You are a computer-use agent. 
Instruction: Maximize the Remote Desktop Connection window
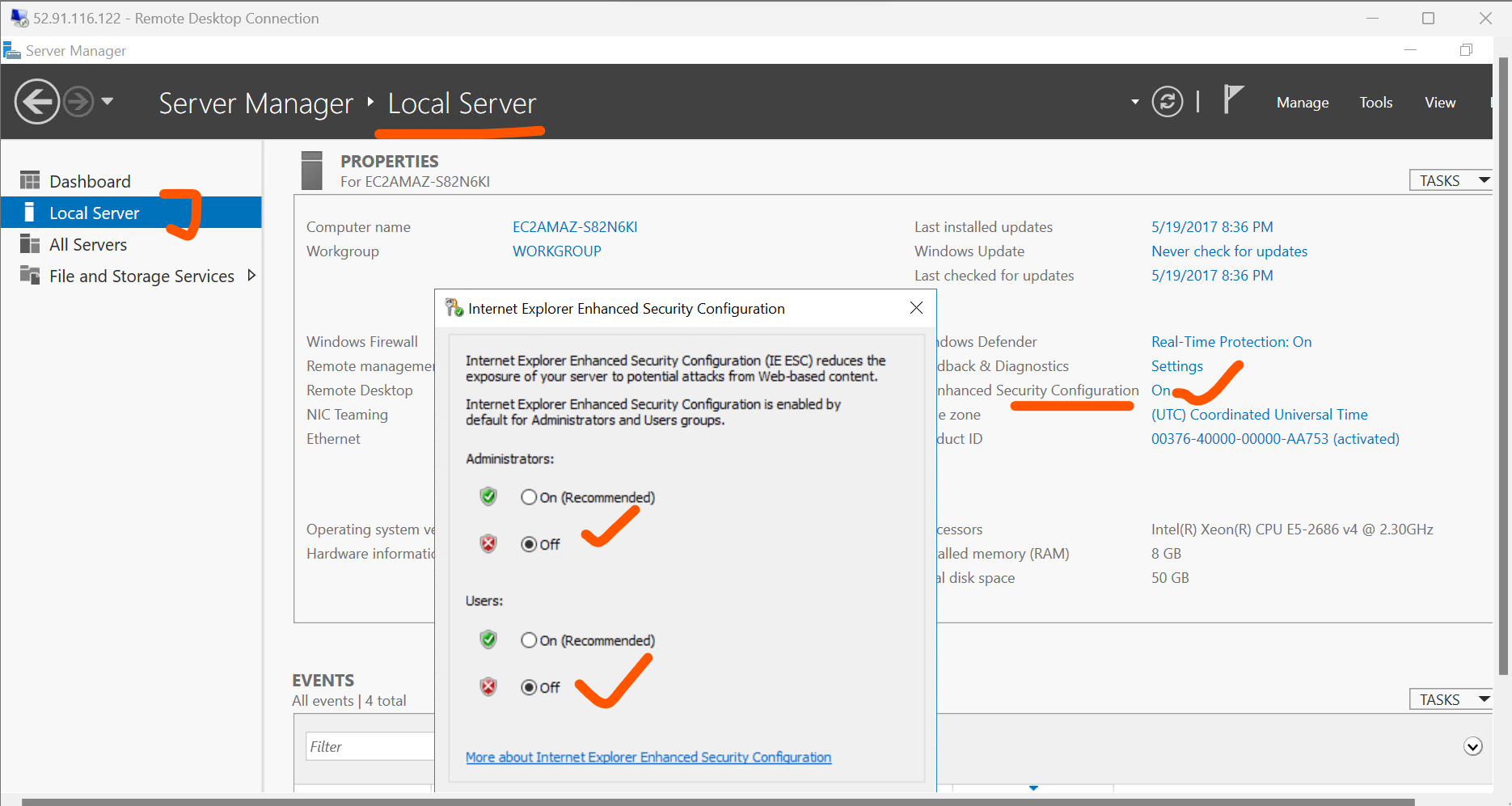click(x=1428, y=18)
